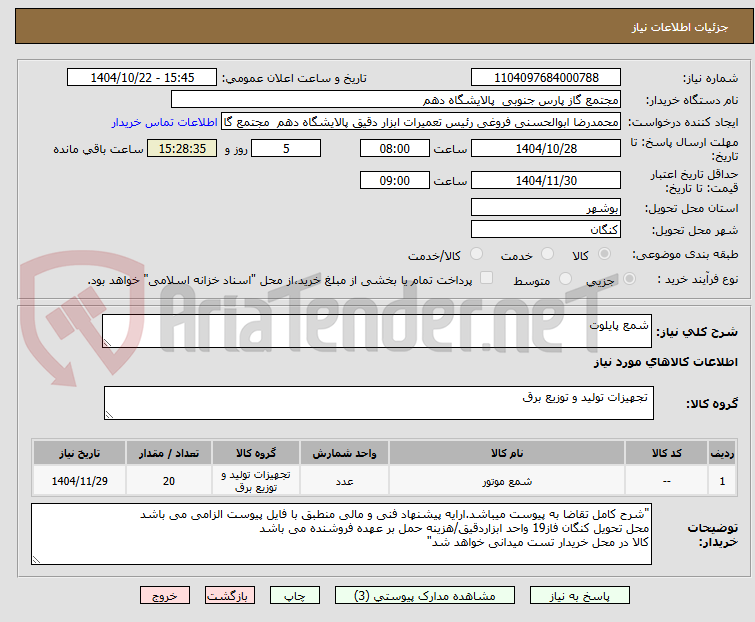Click the شمع پایلوت description textarea
The width and height of the screenshot is (755, 622).
(377, 331)
